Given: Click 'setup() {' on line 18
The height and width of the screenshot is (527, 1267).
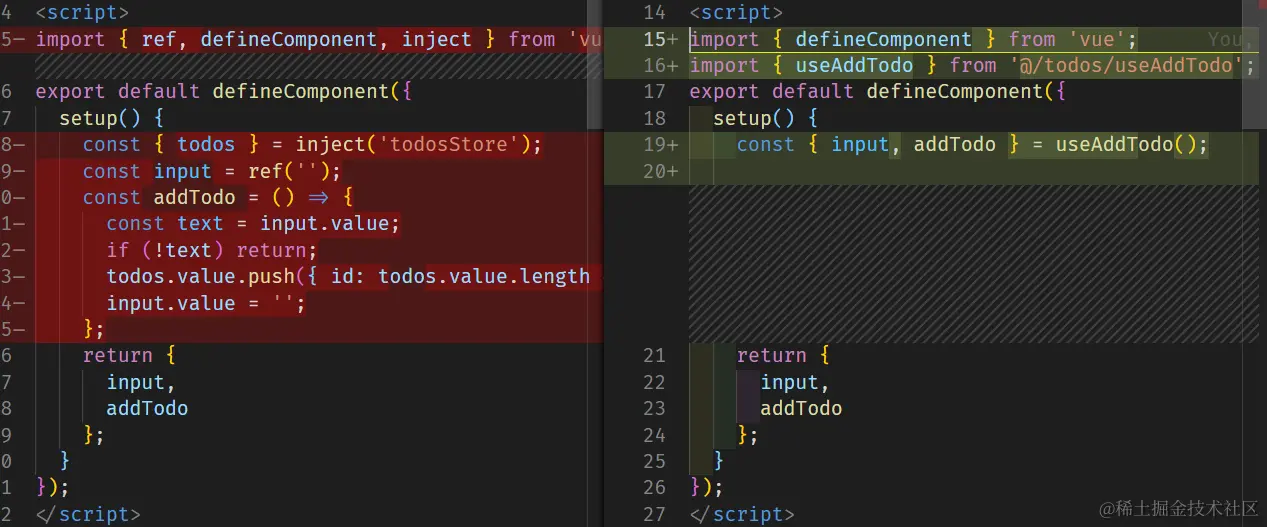Looking at the screenshot, I should click(766, 118).
